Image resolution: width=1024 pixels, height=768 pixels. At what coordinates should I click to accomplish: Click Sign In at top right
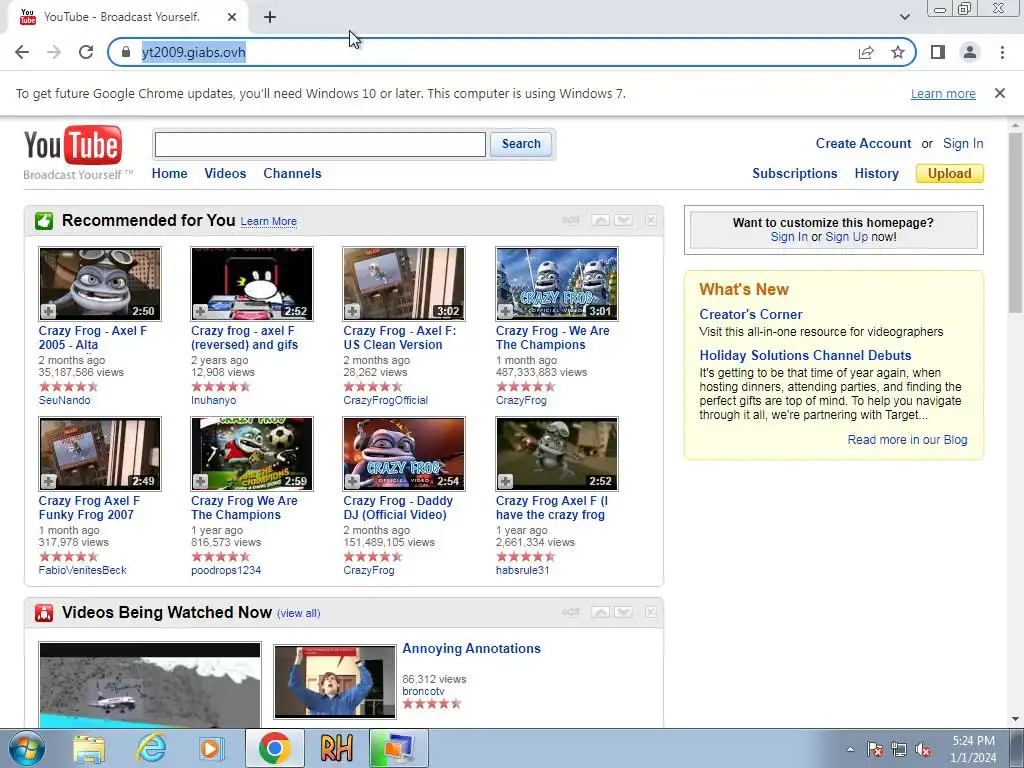[x=963, y=144]
